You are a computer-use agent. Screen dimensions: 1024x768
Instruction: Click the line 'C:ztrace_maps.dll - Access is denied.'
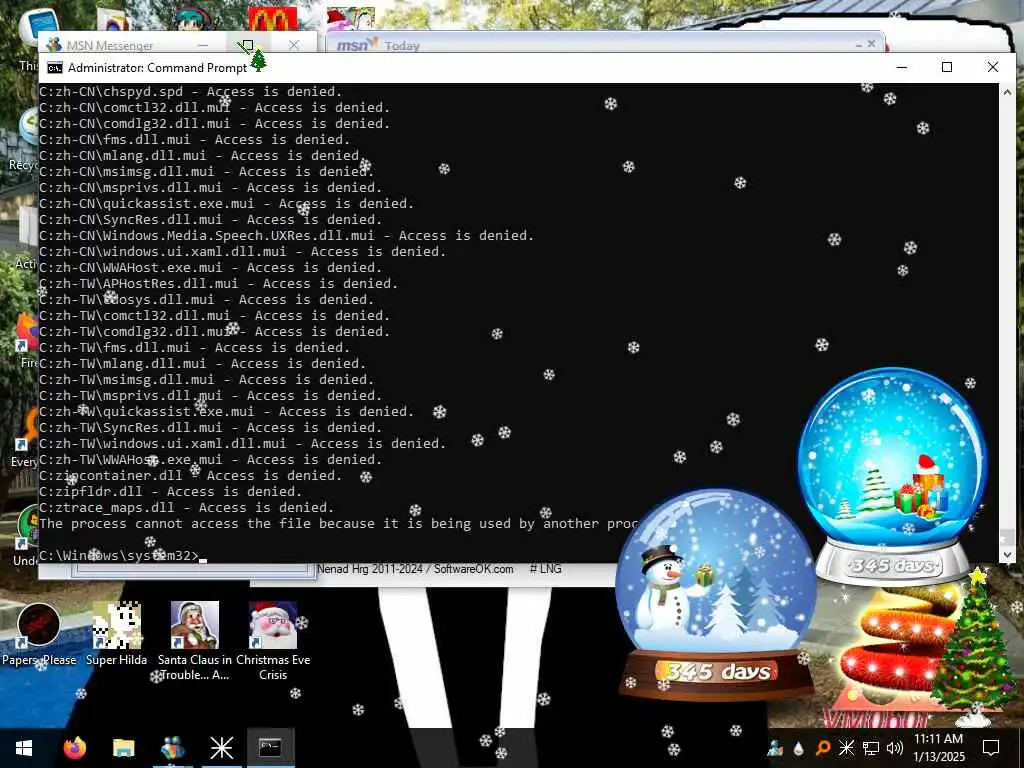pos(186,507)
